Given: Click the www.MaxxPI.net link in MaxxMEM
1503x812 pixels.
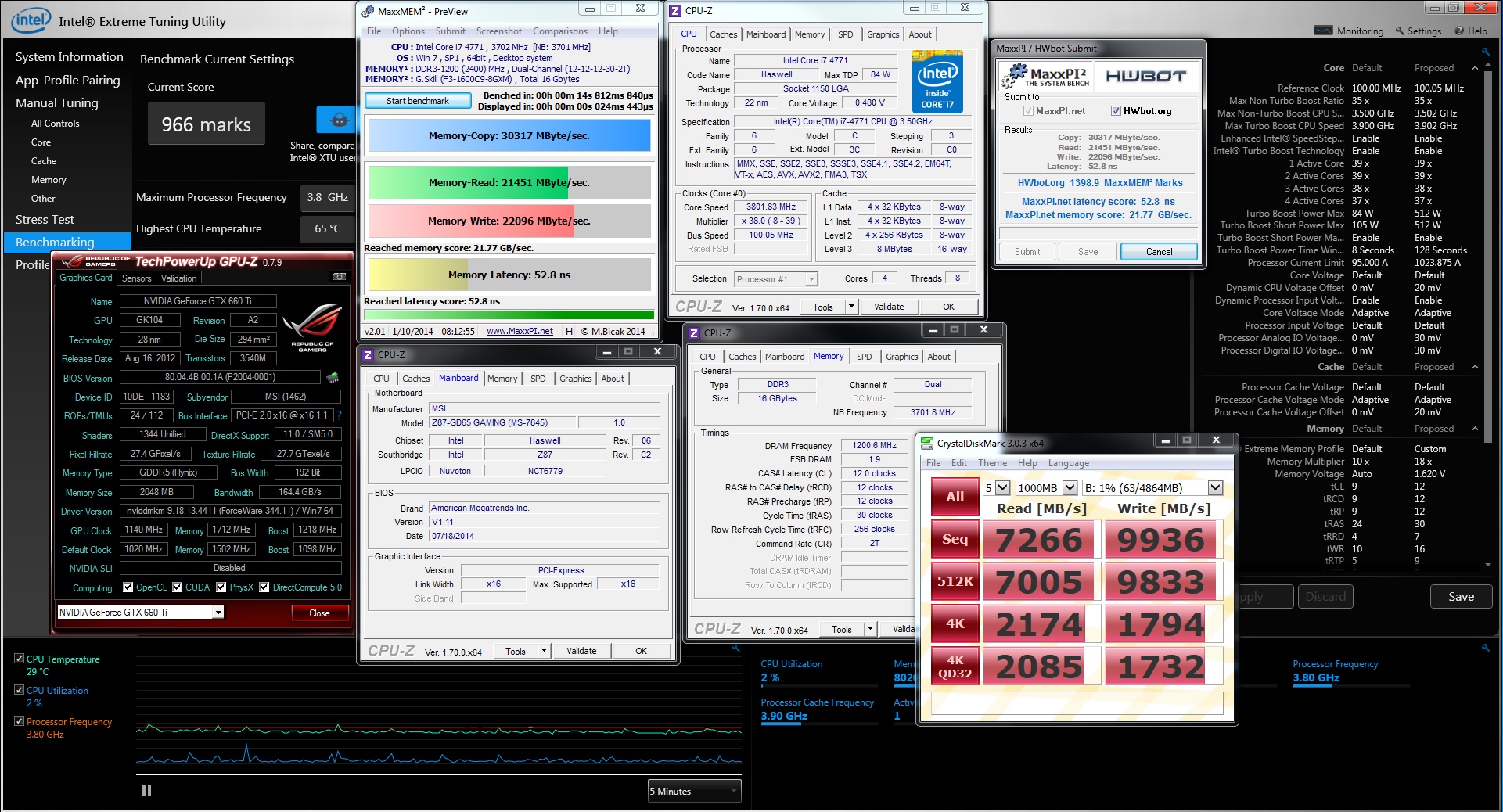Looking at the screenshot, I should tap(520, 331).
